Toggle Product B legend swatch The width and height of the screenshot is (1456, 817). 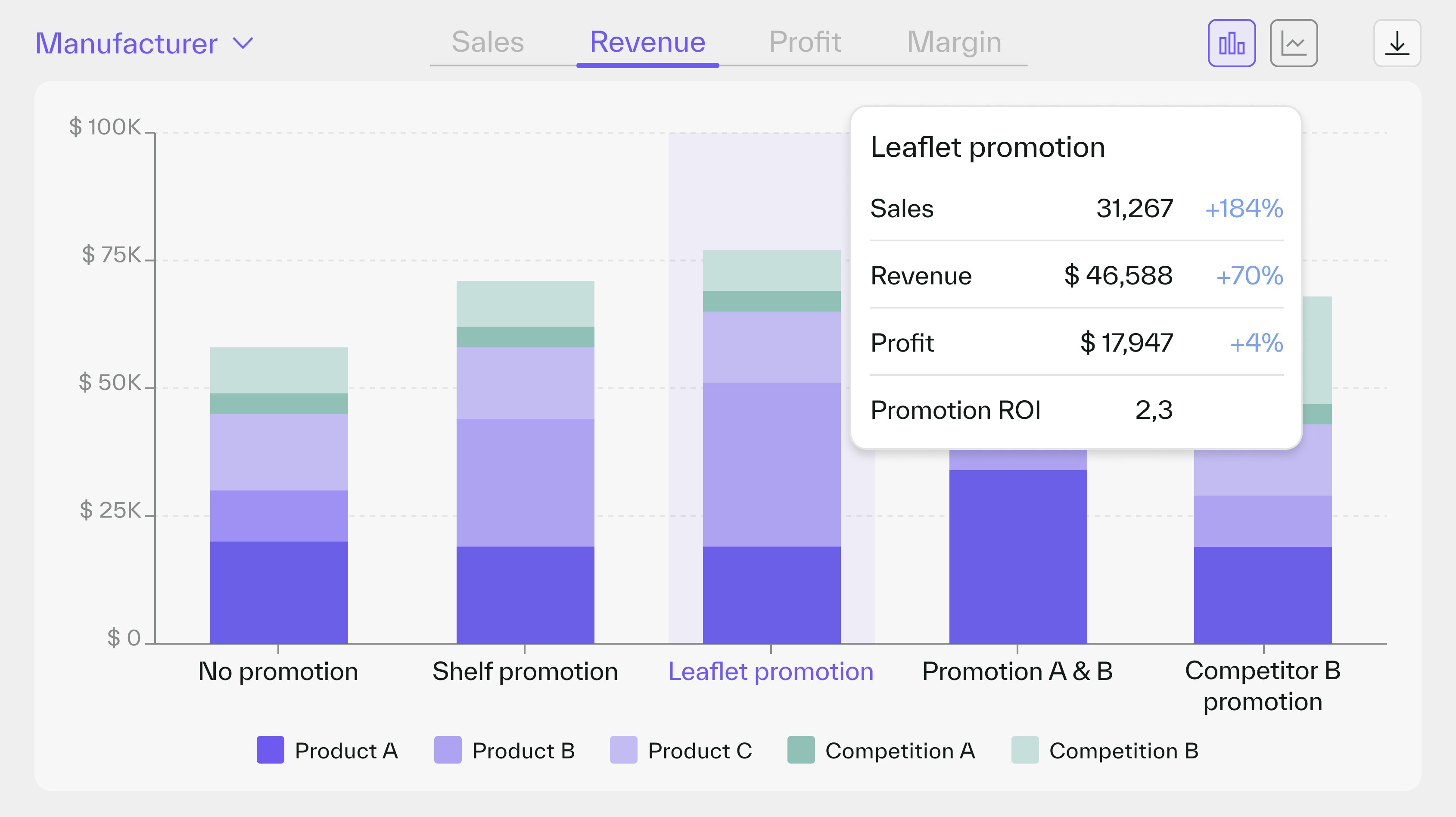448,750
